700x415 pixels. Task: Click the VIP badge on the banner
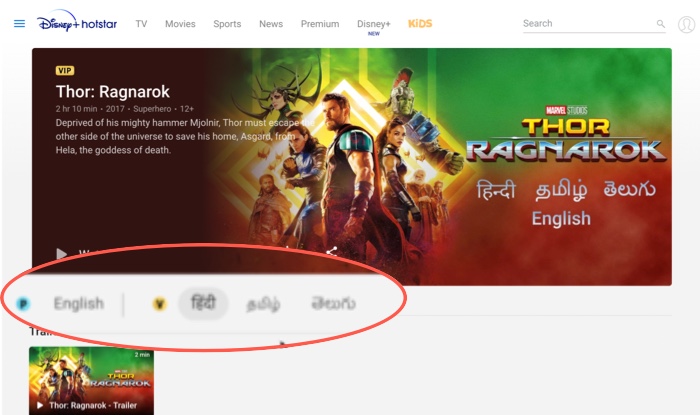click(65, 71)
